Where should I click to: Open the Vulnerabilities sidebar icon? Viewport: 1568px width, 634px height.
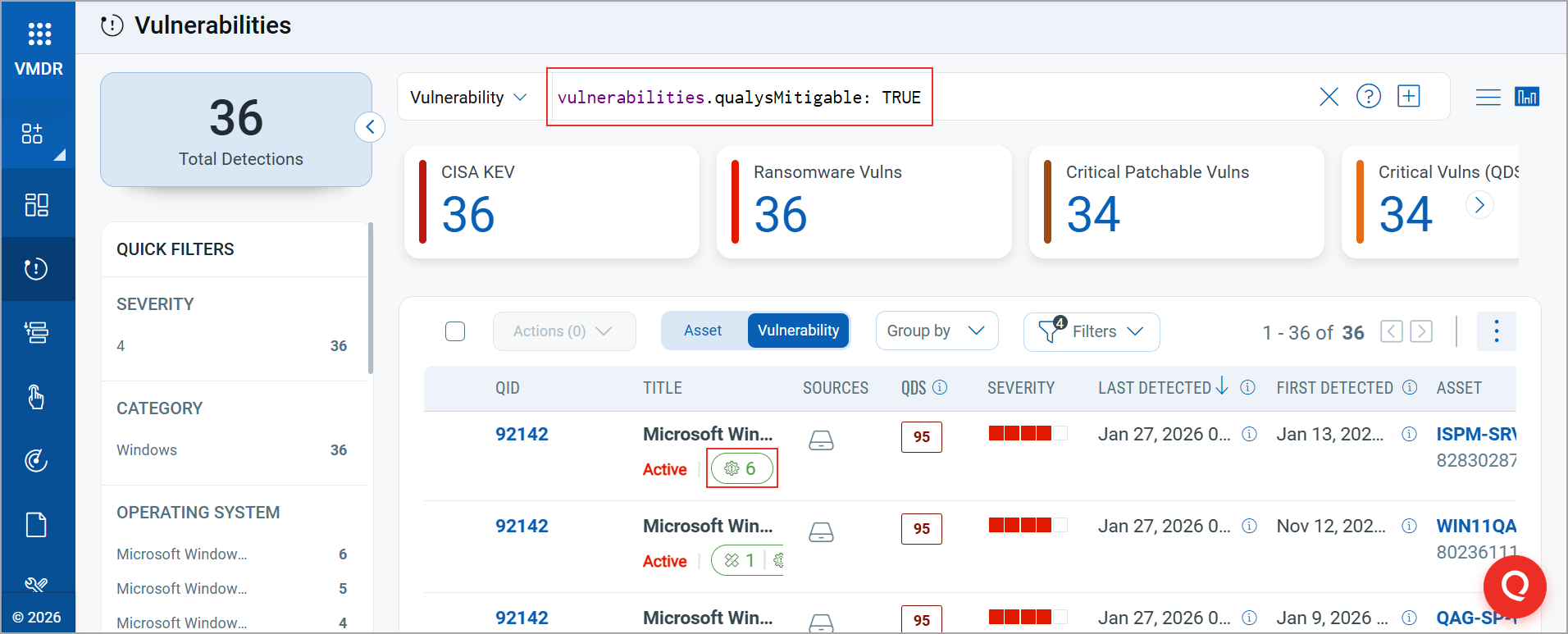(x=37, y=269)
